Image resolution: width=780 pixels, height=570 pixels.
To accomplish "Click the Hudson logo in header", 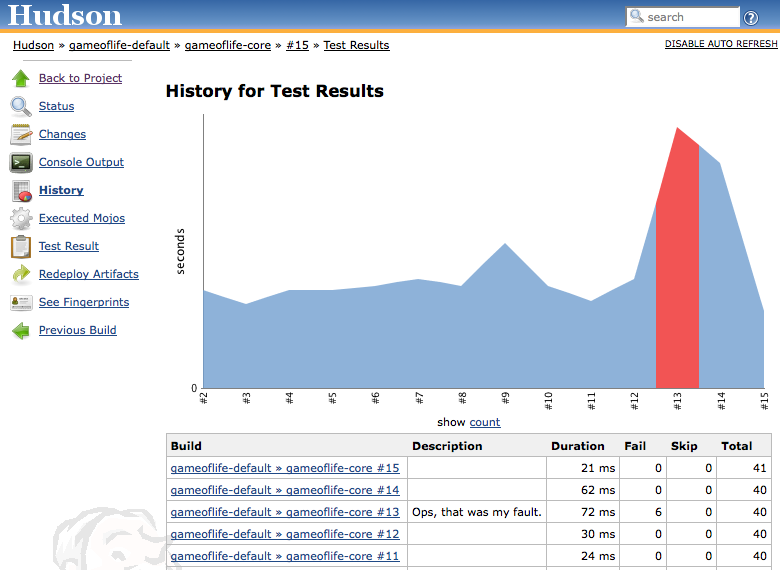I will point(65,15).
